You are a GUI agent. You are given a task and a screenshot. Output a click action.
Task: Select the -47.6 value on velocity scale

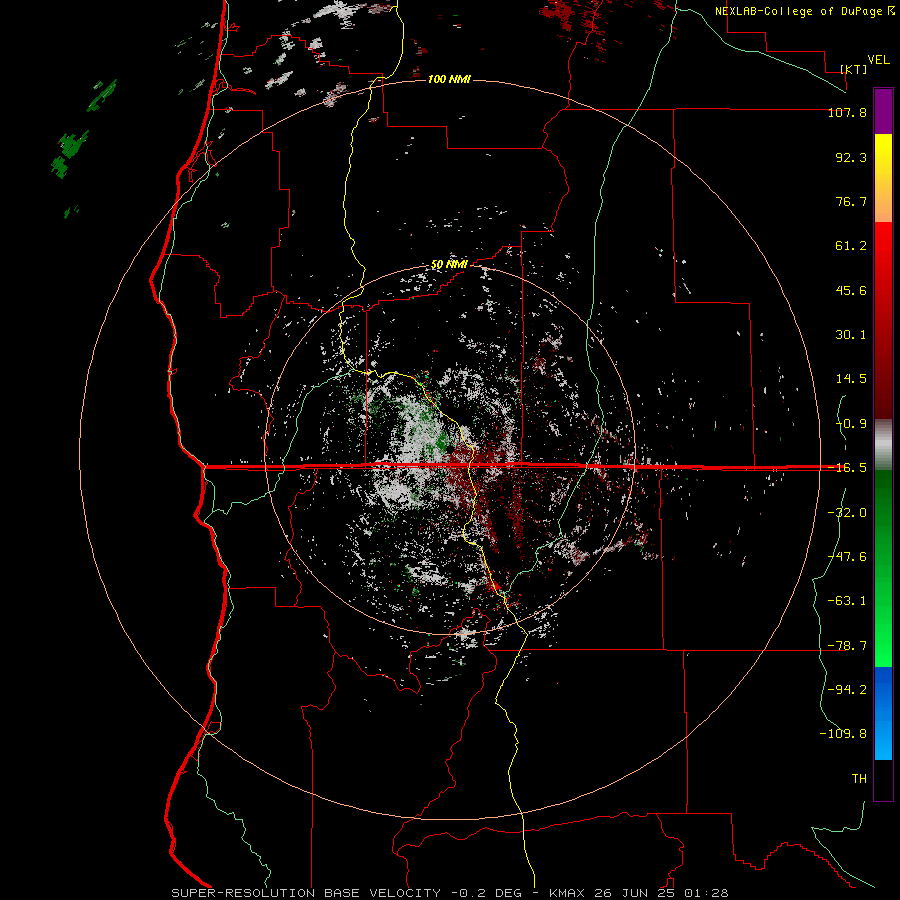[x=847, y=557]
